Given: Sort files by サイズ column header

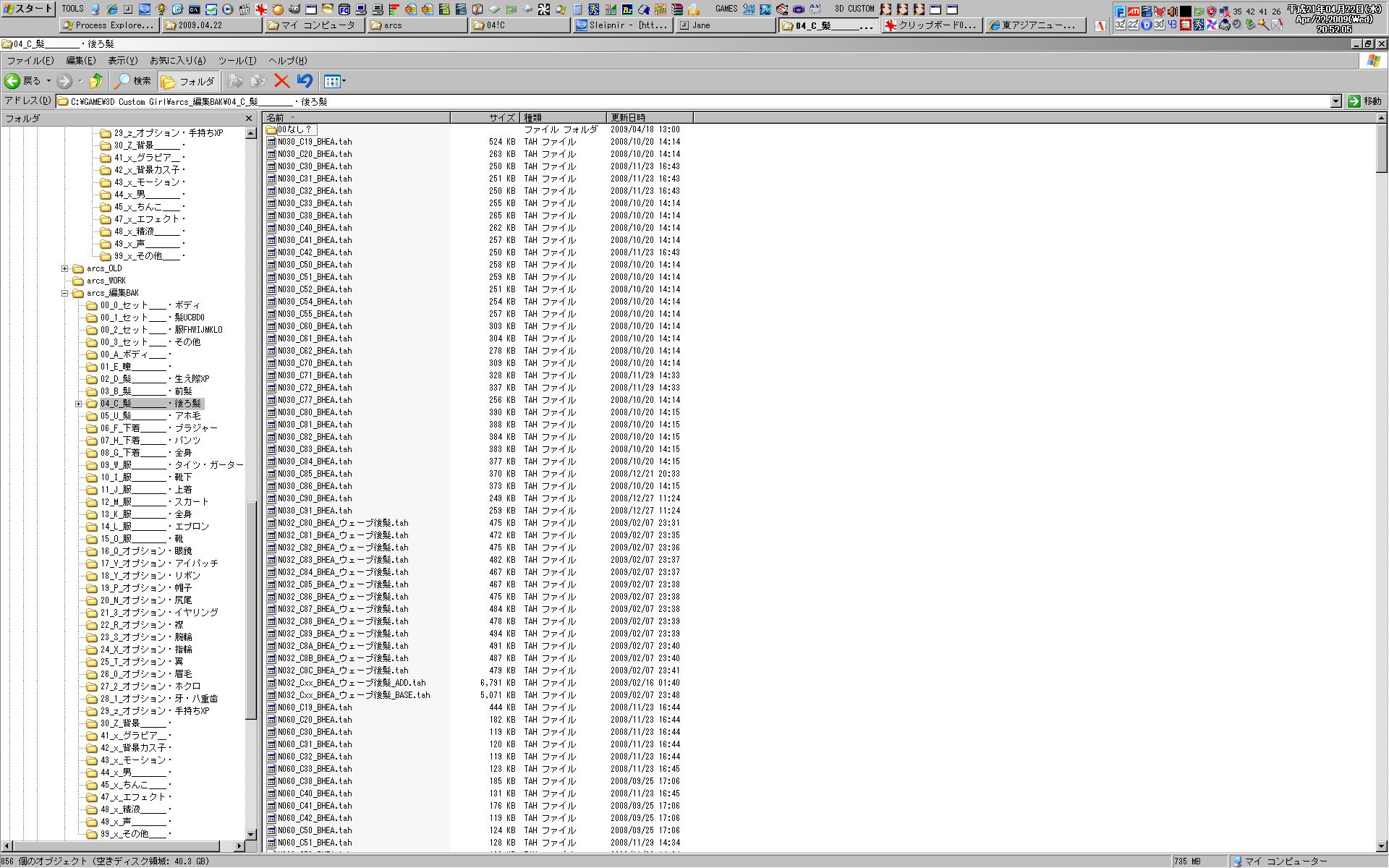Looking at the screenshot, I should (485, 117).
